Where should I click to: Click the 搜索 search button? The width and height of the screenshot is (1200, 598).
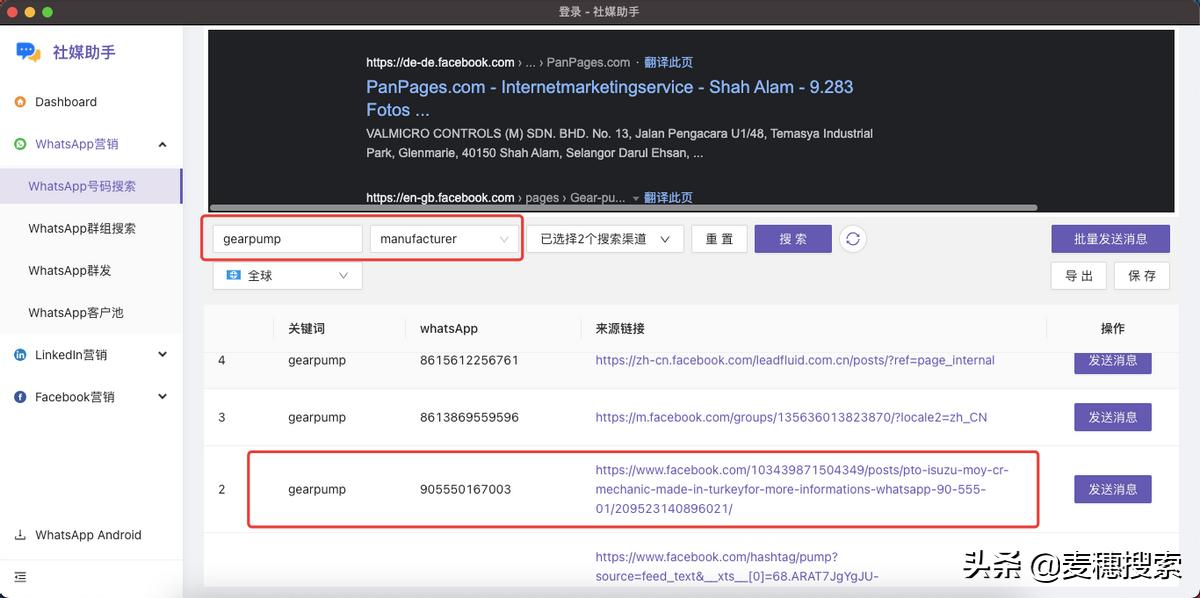792,239
